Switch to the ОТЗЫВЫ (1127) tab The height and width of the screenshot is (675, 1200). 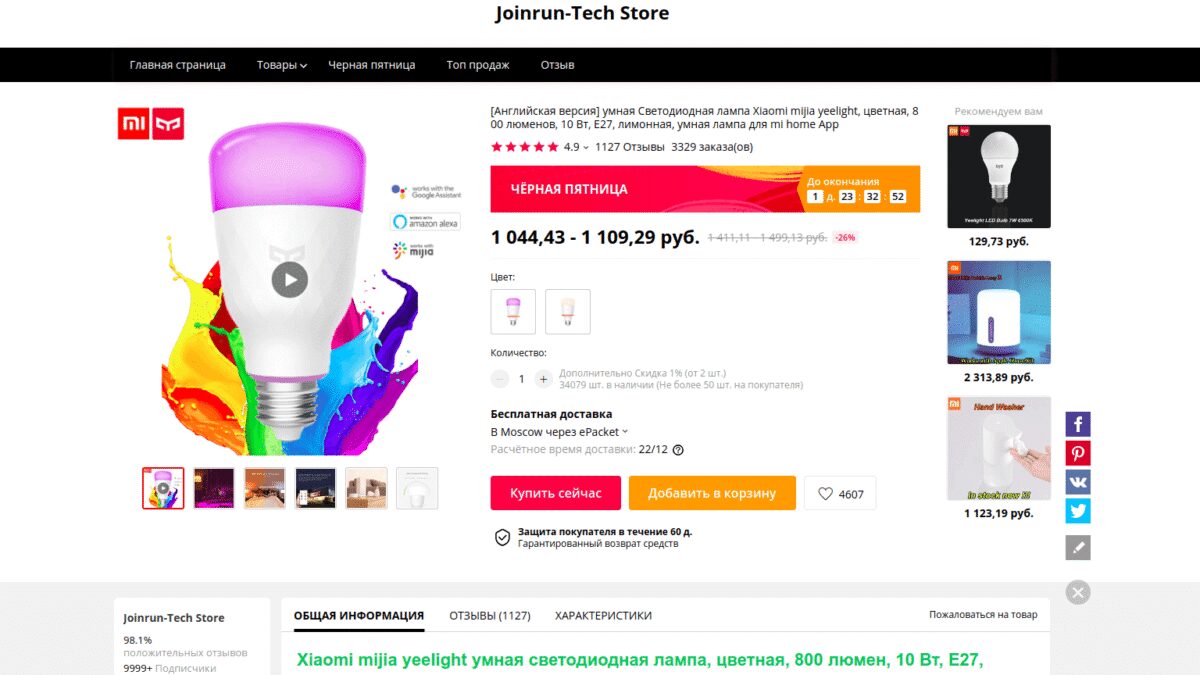point(489,616)
